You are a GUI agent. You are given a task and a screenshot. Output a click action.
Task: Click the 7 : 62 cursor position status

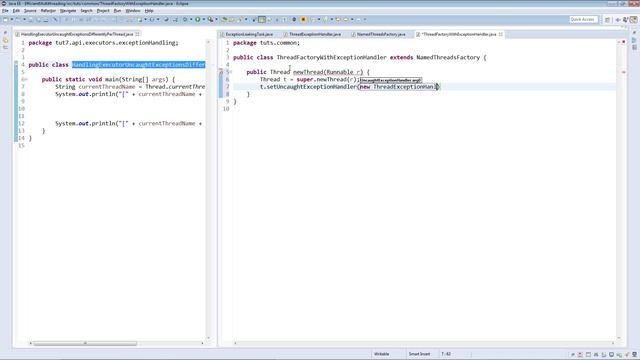point(446,354)
